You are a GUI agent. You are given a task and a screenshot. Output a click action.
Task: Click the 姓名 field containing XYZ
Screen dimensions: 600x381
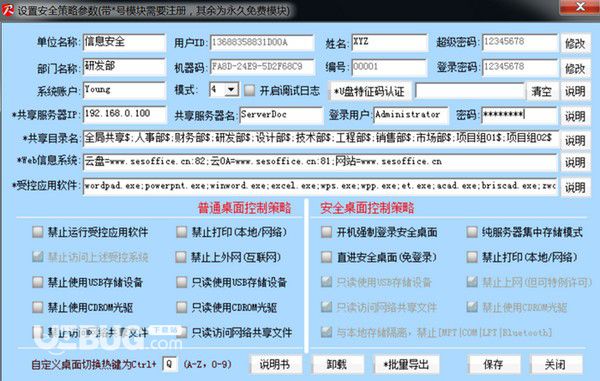coord(389,42)
